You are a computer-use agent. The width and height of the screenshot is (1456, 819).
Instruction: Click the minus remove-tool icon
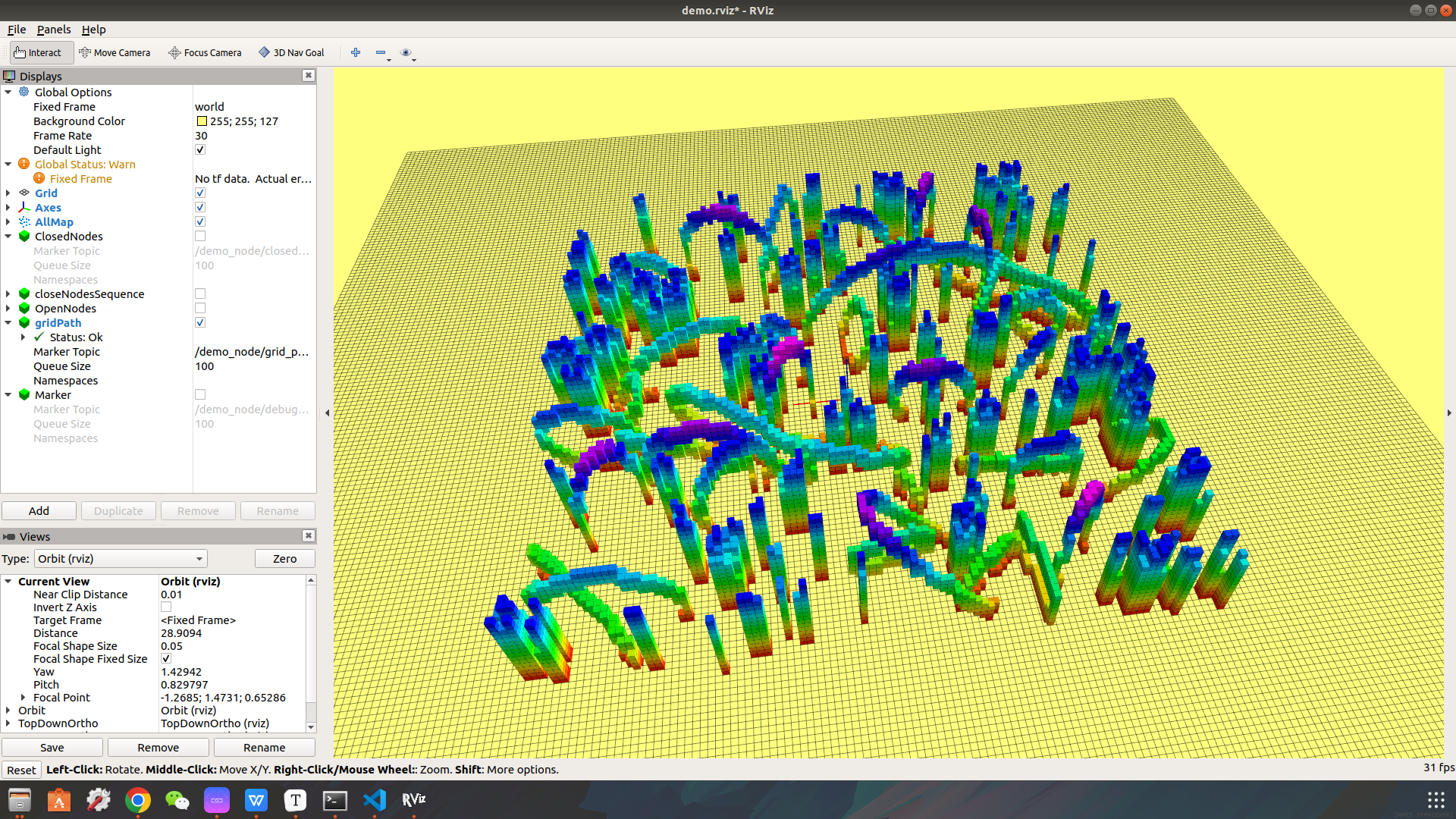pos(380,52)
